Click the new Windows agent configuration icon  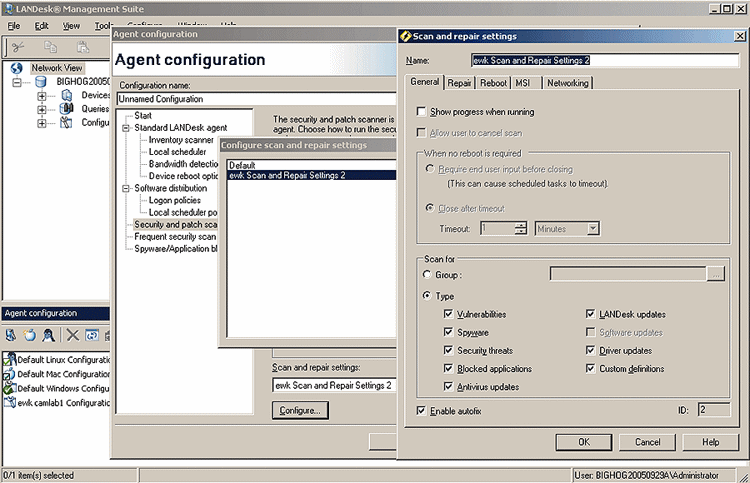point(11,335)
